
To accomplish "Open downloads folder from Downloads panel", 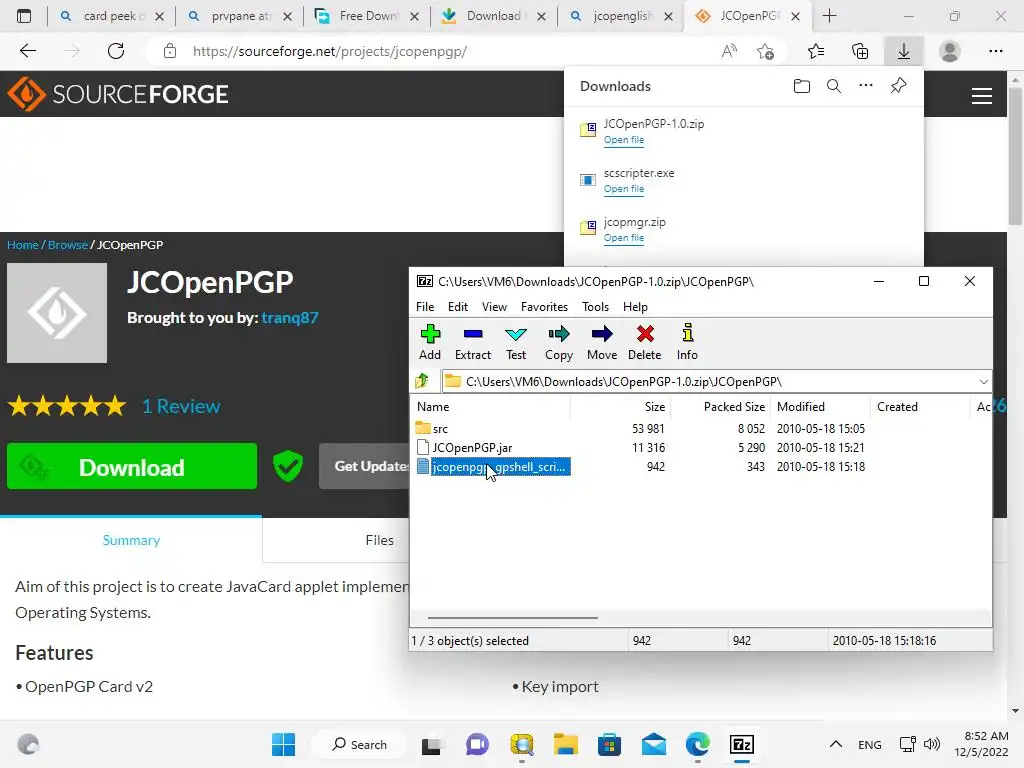I will coord(801,86).
